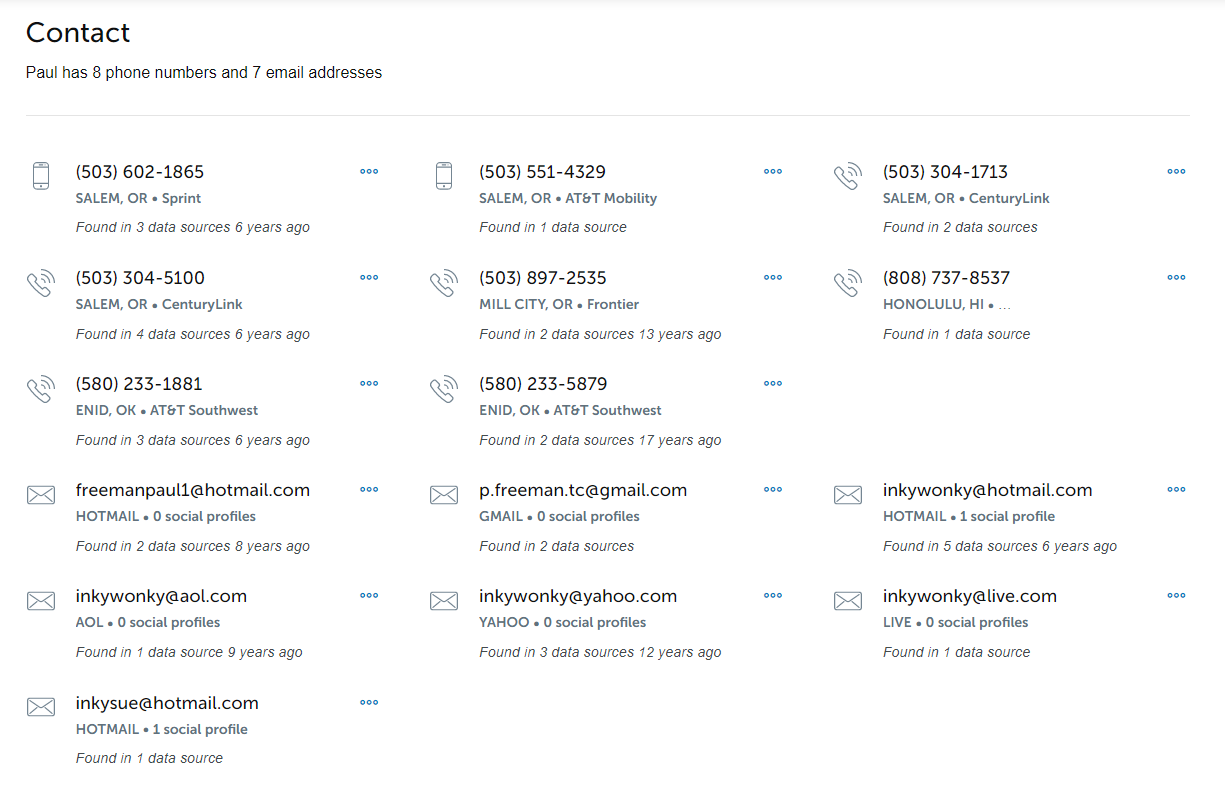Open more options for (503) 551-4329
The width and height of the screenshot is (1225, 791).
773,171
